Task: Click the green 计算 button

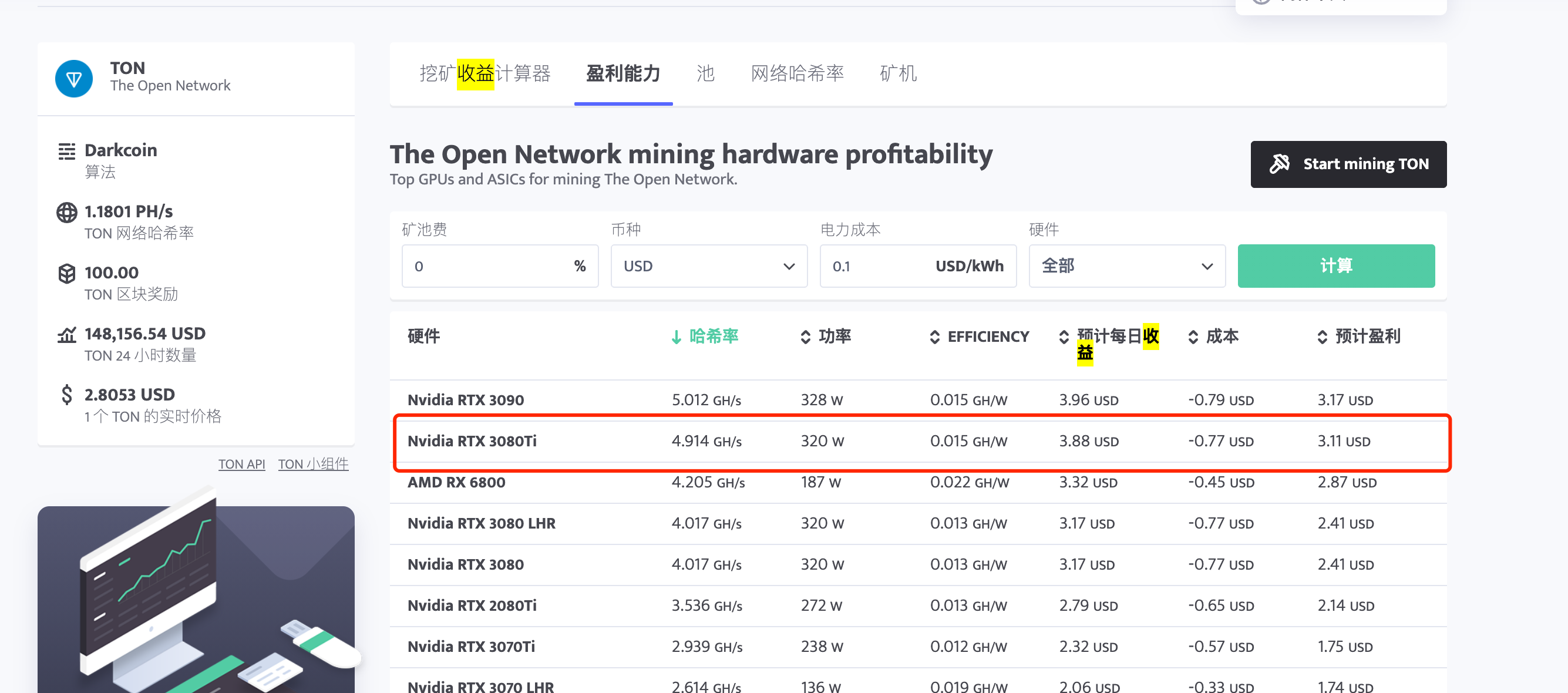Action: point(1336,266)
